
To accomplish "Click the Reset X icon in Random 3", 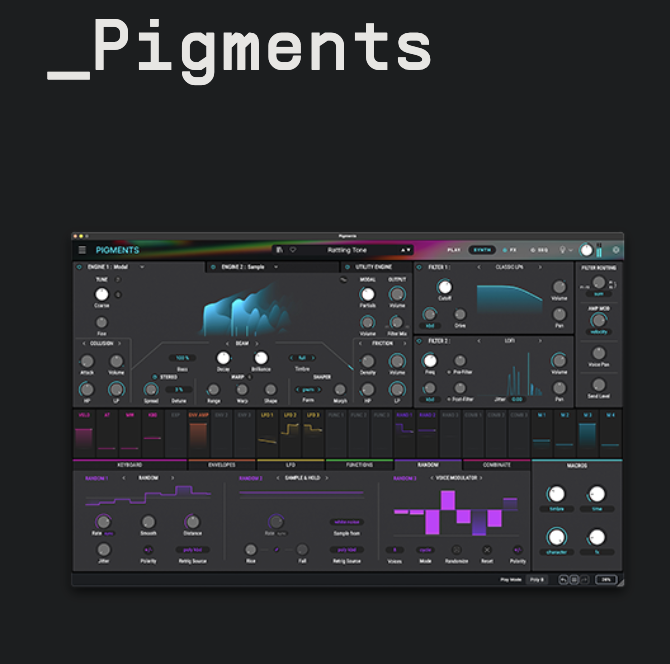I will pyautogui.click(x=487, y=550).
